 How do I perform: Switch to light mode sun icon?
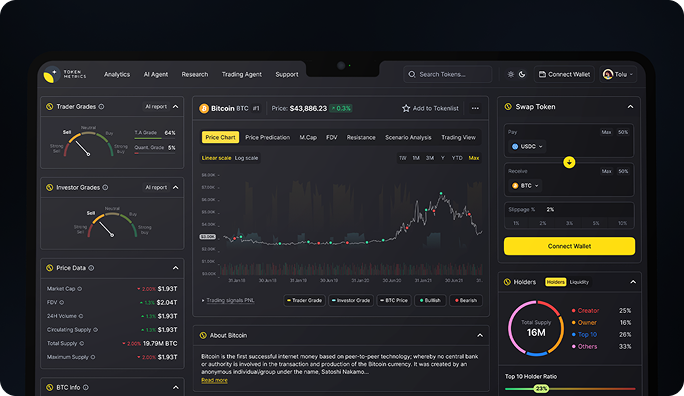[x=510, y=75]
